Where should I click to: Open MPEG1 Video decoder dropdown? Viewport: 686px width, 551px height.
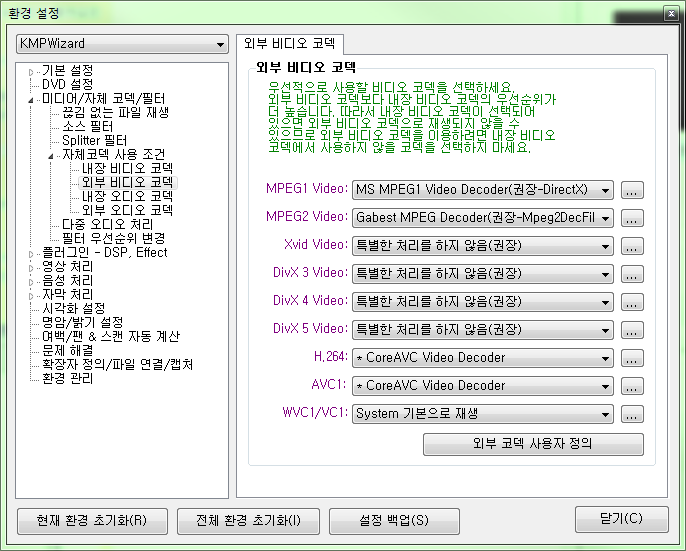(483, 190)
